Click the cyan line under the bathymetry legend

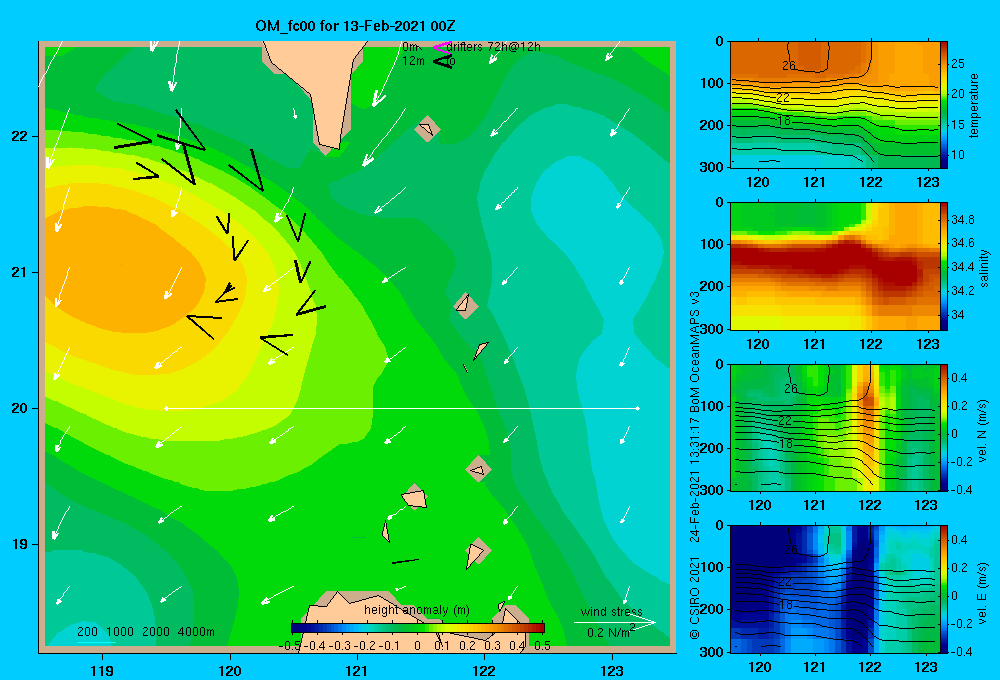(96, 642)
